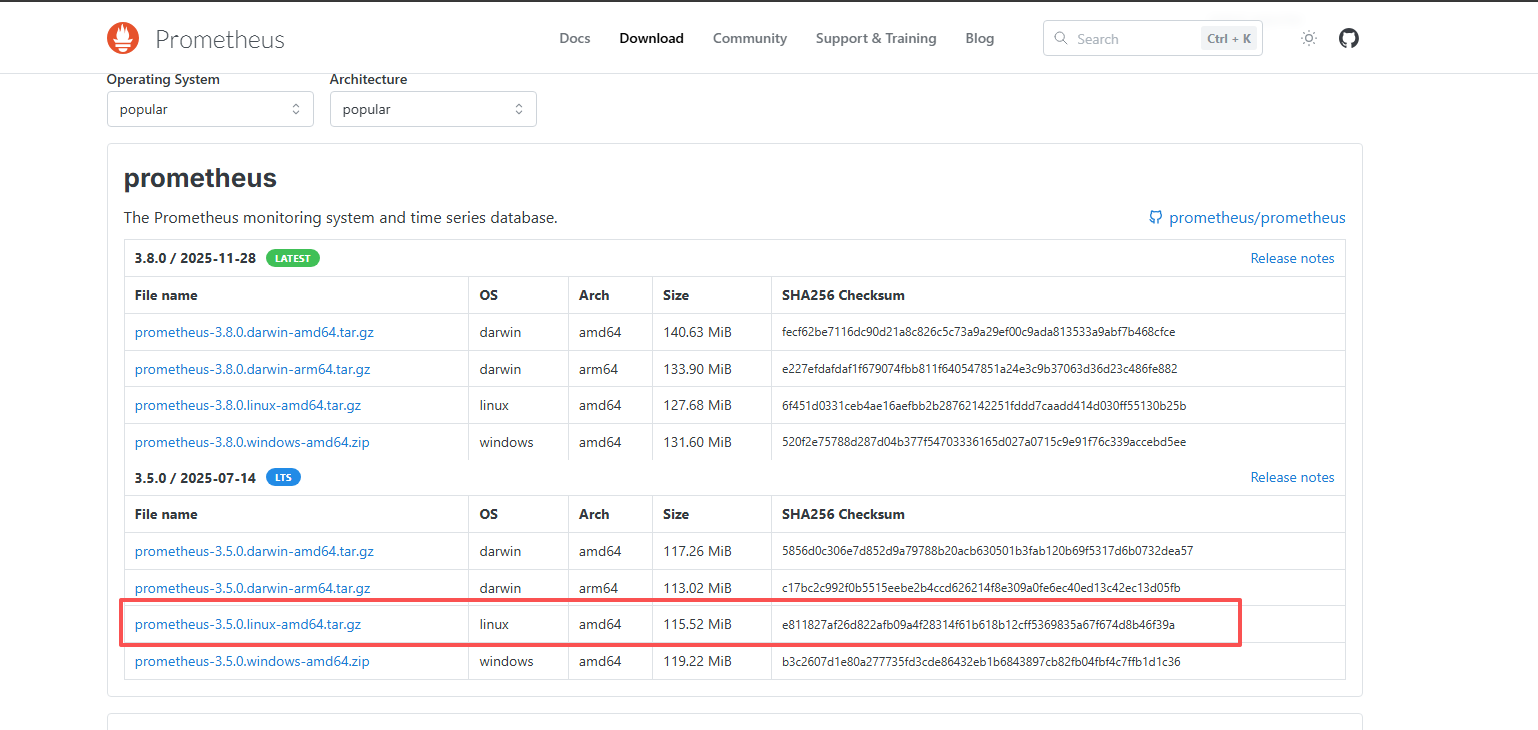The width and height of the screenshot is (1538, 730).
Task: Open the Docs menu item
Action: pyautogui.click(x=574, y=39)
